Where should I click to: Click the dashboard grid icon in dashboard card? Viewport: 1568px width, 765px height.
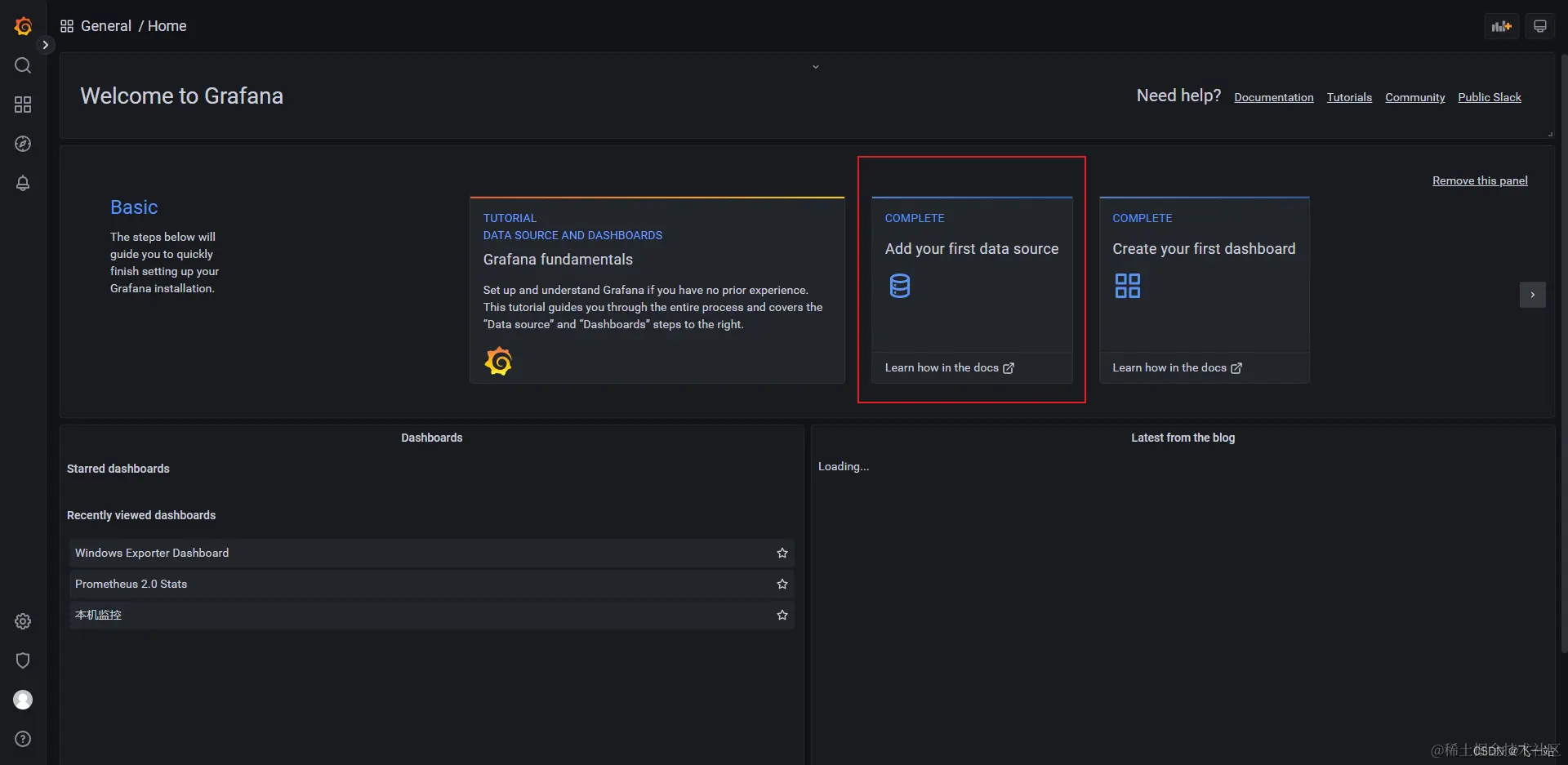1128,286
